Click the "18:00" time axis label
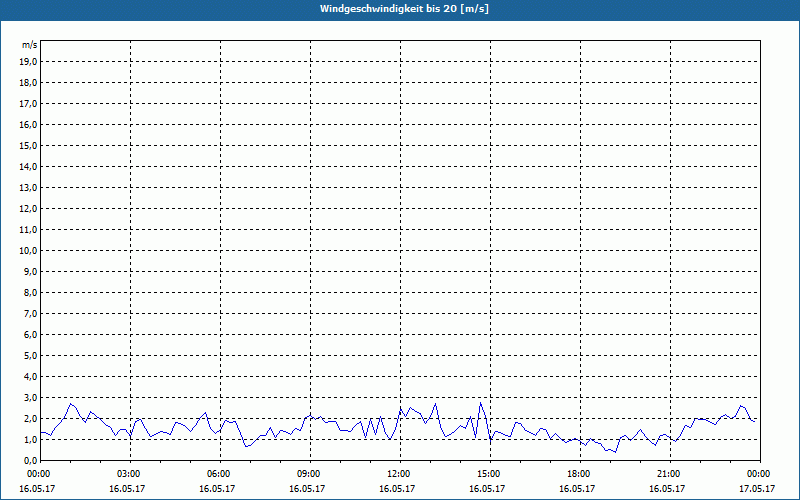 (x=580, y=474)
